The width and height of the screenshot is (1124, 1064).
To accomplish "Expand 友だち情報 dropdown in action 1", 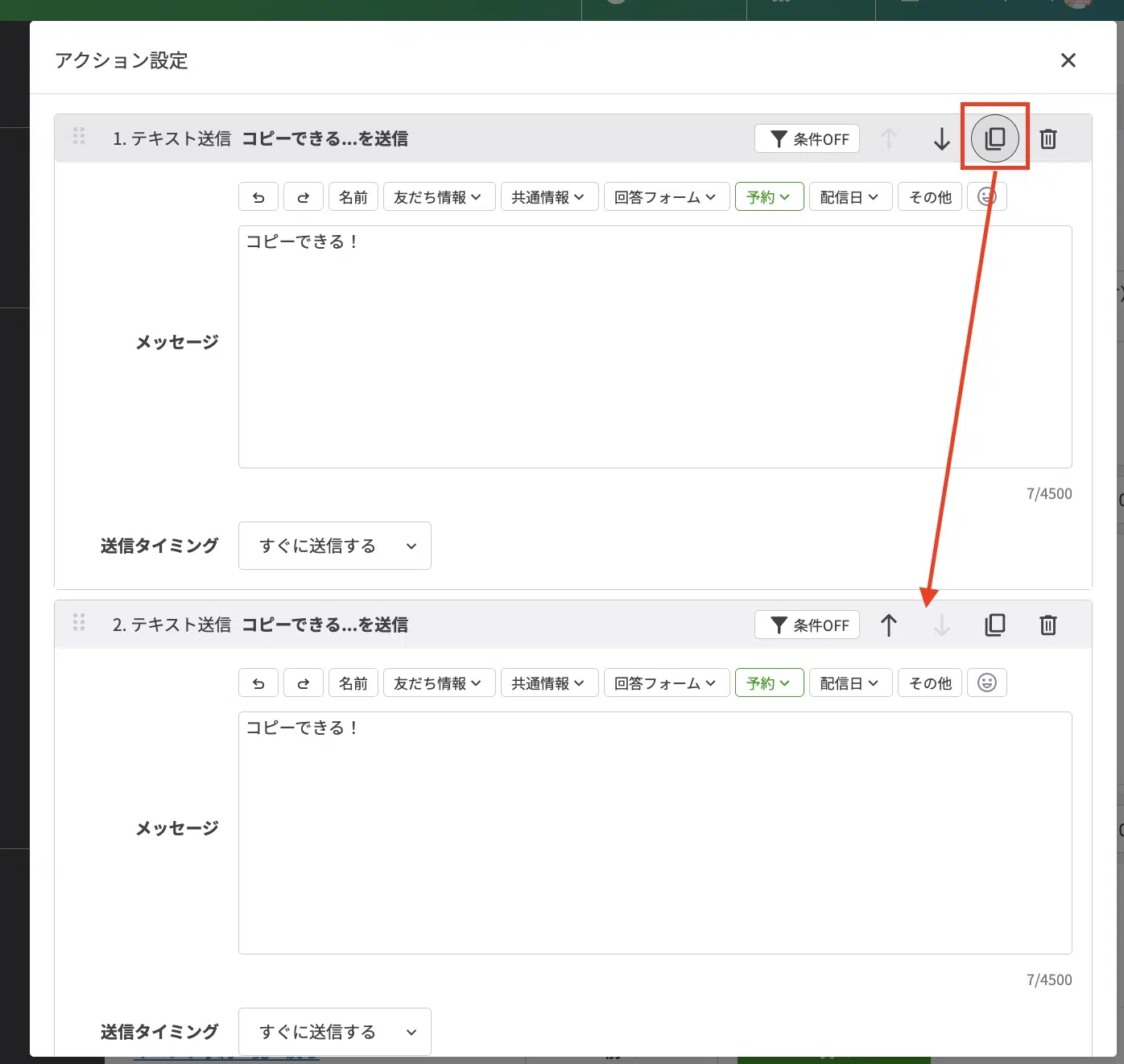I will tap(439, 197).
